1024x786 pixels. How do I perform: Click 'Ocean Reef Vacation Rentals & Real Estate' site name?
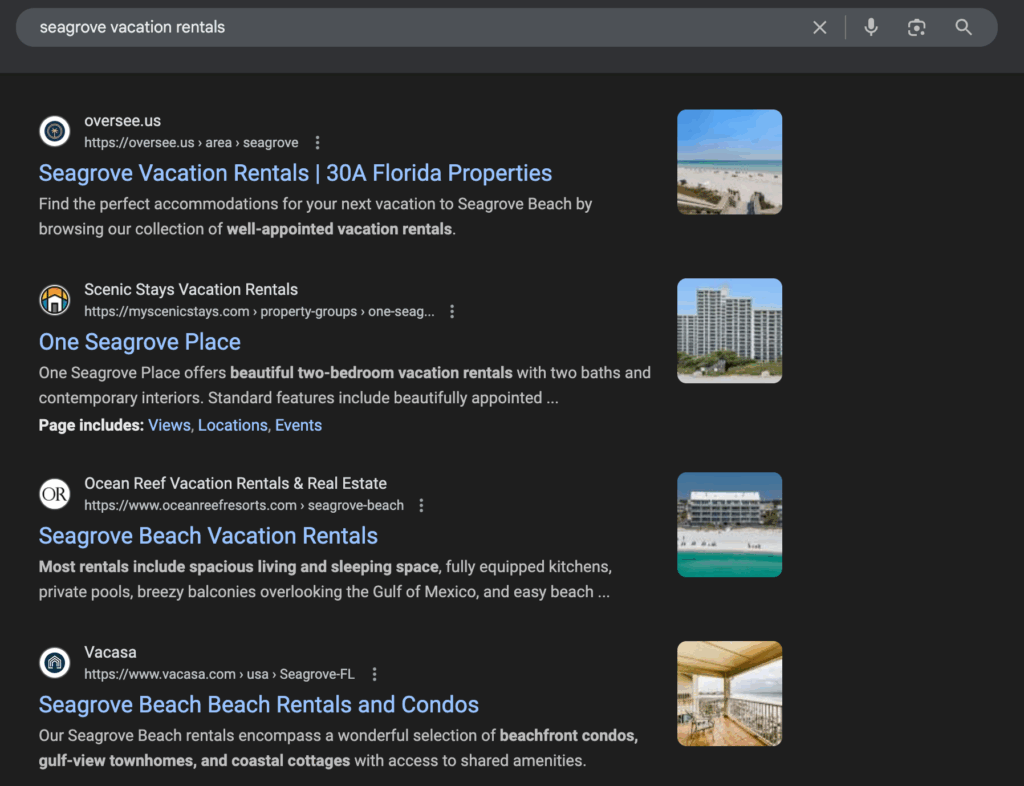pos(235,483)
